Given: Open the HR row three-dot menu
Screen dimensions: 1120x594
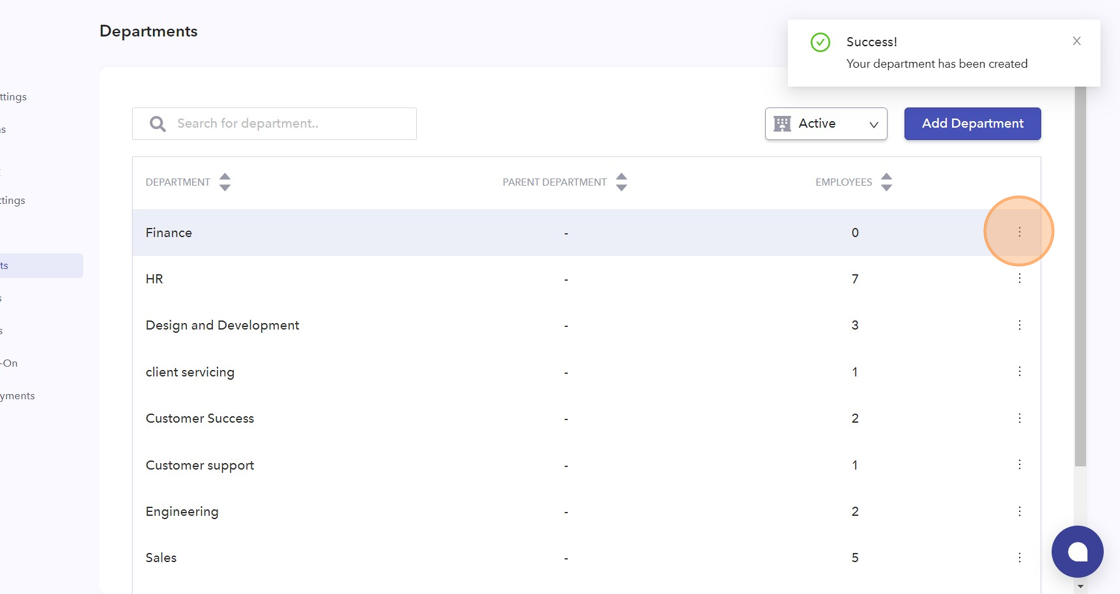Looking at the screenshot, I should pyautogui.click(x=1019, y=279).
